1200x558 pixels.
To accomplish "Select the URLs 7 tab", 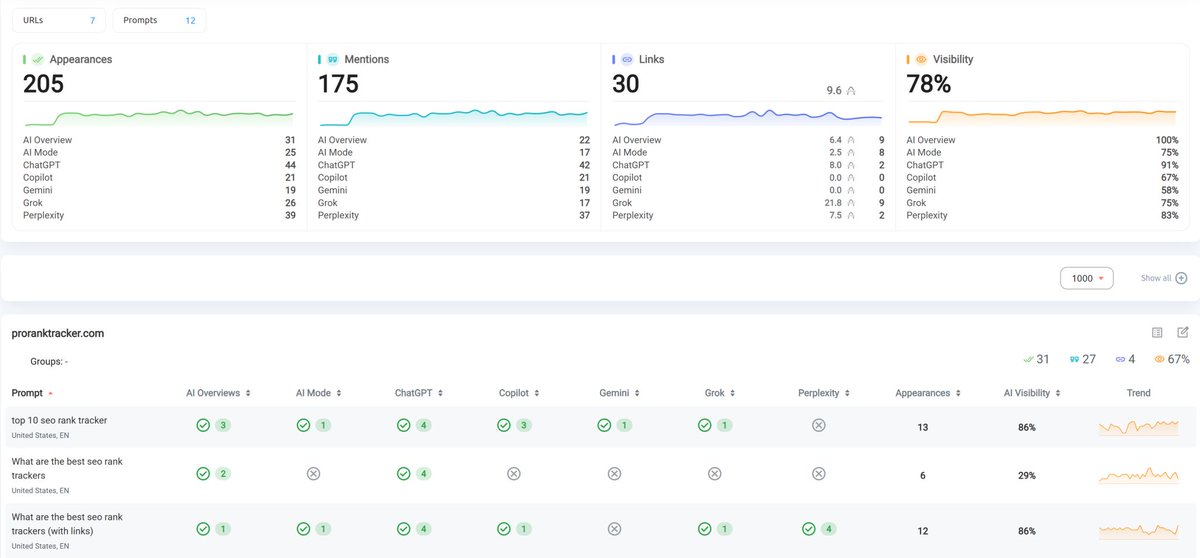I will 59,20.
